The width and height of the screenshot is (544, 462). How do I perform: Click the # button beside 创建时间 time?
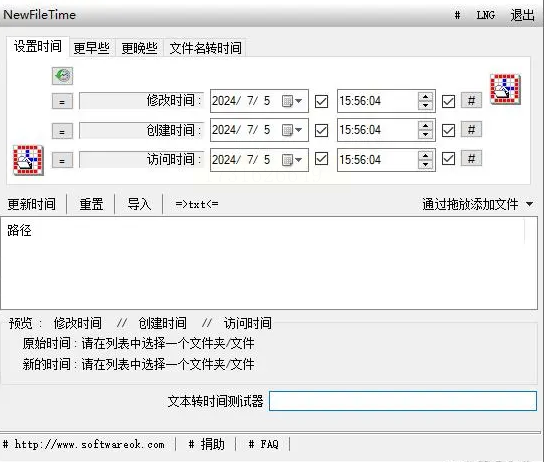pyautogui.click(x=471, y=130)
